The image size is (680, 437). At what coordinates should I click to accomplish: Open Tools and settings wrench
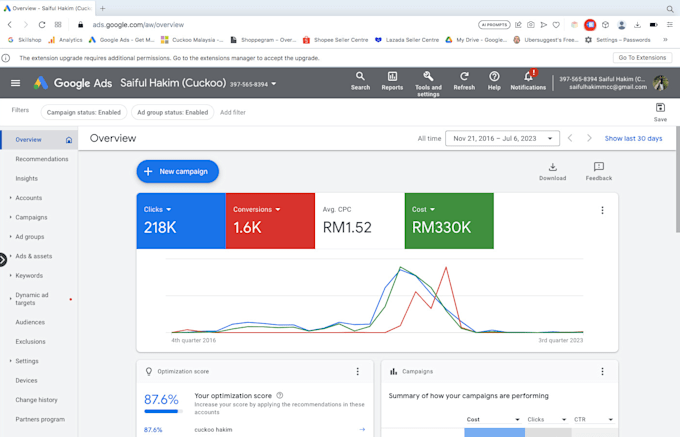point(428,81)
